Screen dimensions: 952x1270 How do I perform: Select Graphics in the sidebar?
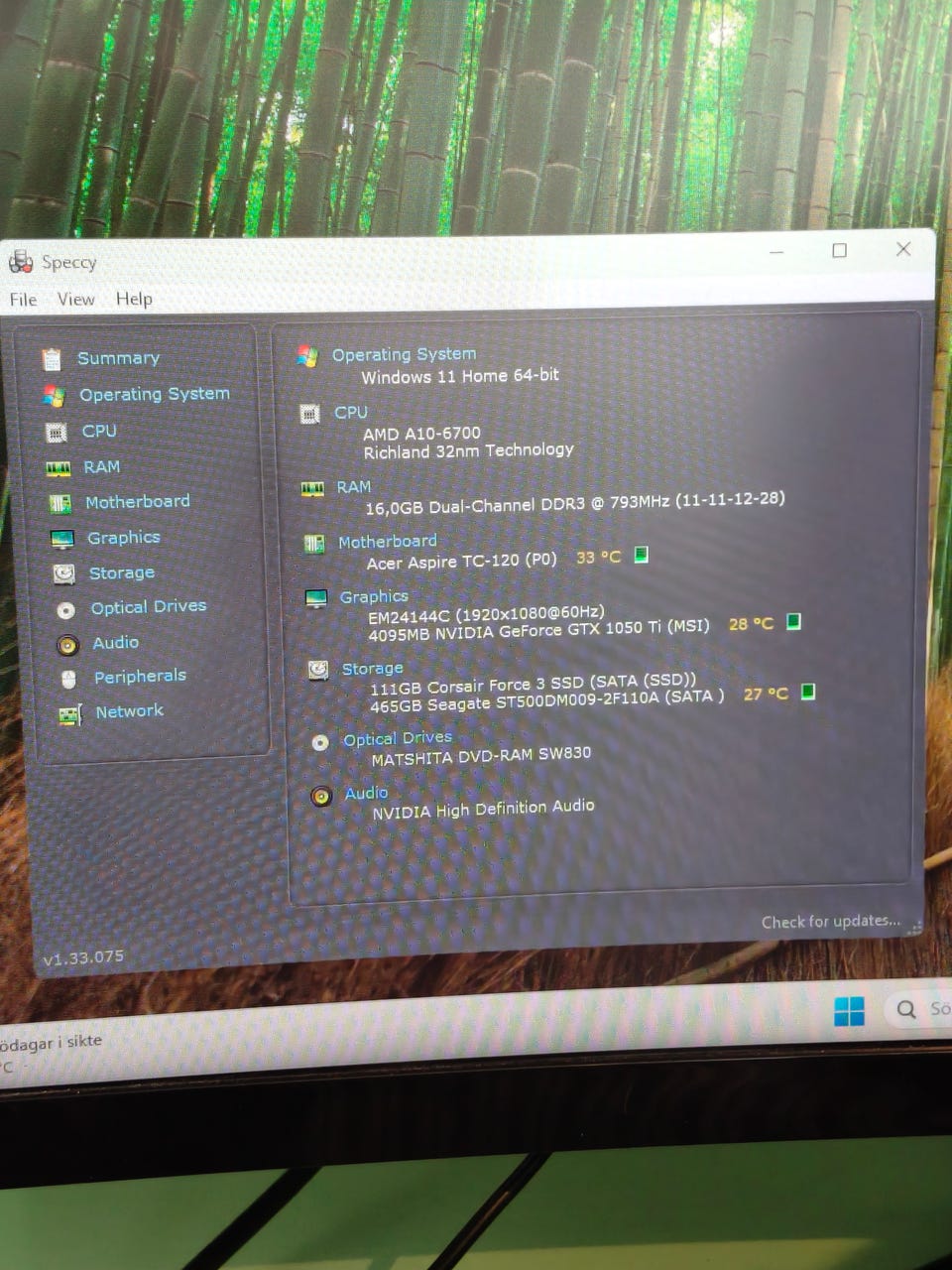tap(124, 537)
